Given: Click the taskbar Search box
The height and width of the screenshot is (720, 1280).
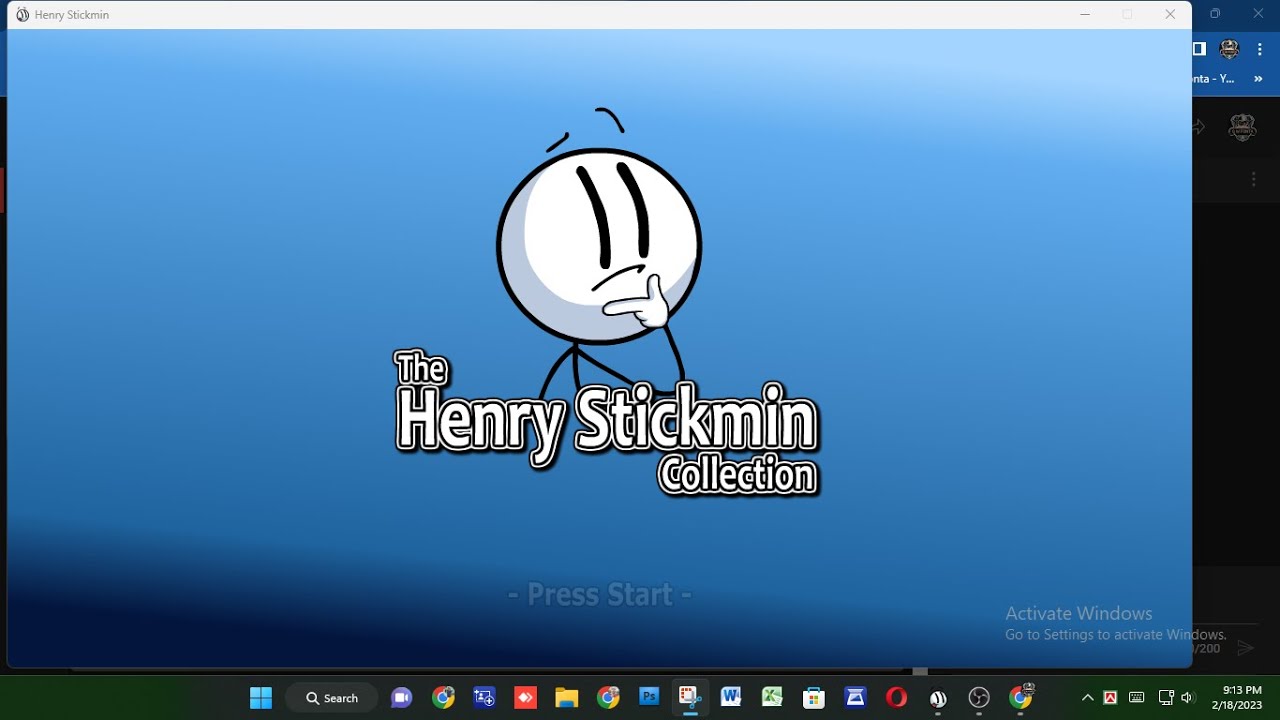Looking at the screenshot, I should (x=332, y=698).
